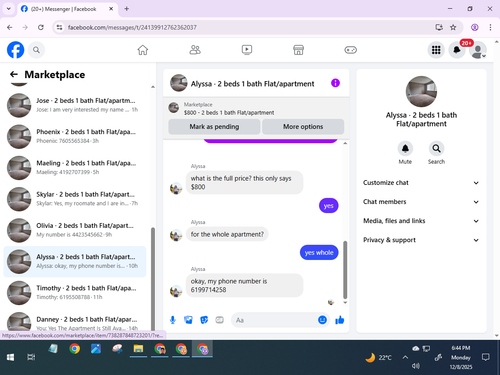
Task: Click More options button
Action: point(303,127)
